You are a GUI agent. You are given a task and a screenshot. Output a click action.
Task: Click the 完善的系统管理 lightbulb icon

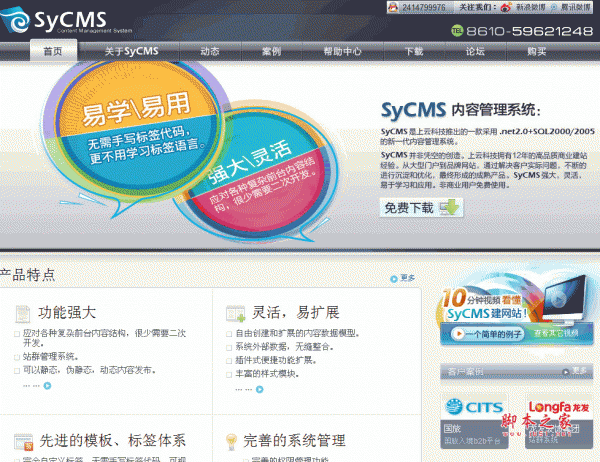pos(231,442)
